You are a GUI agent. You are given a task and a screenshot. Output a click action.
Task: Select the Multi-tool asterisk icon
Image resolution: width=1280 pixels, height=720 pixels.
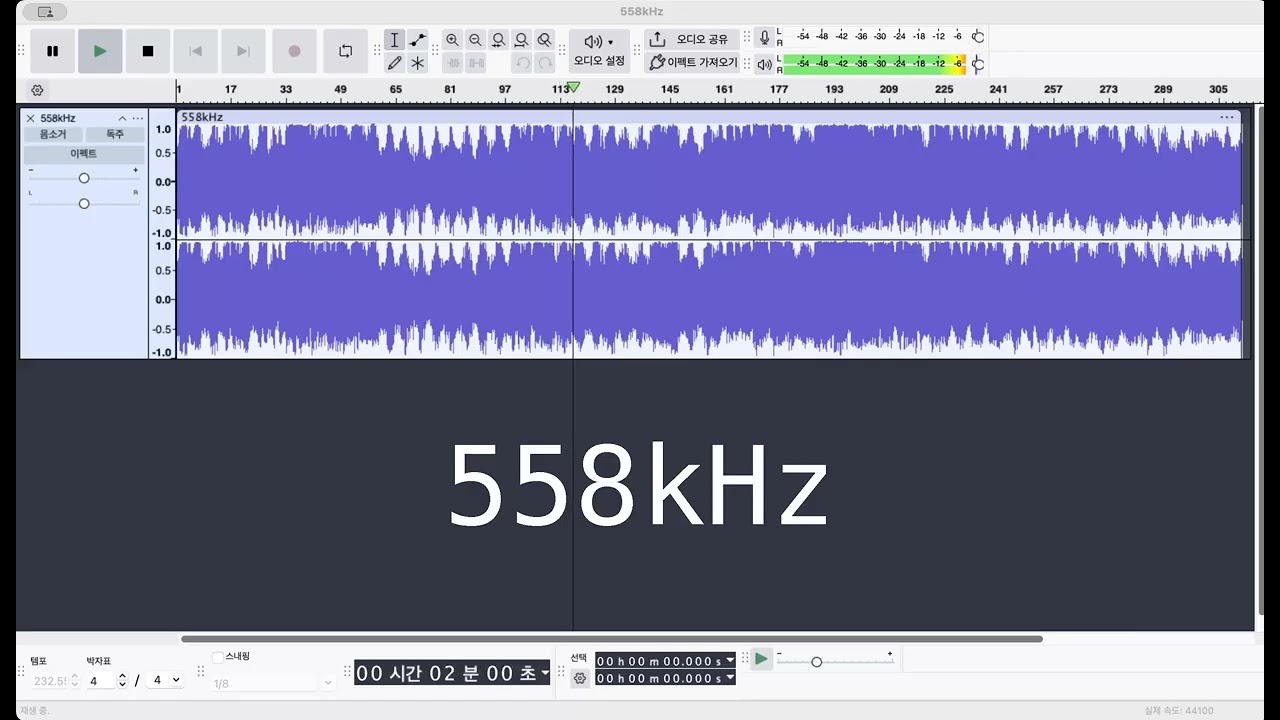(418, 63)
